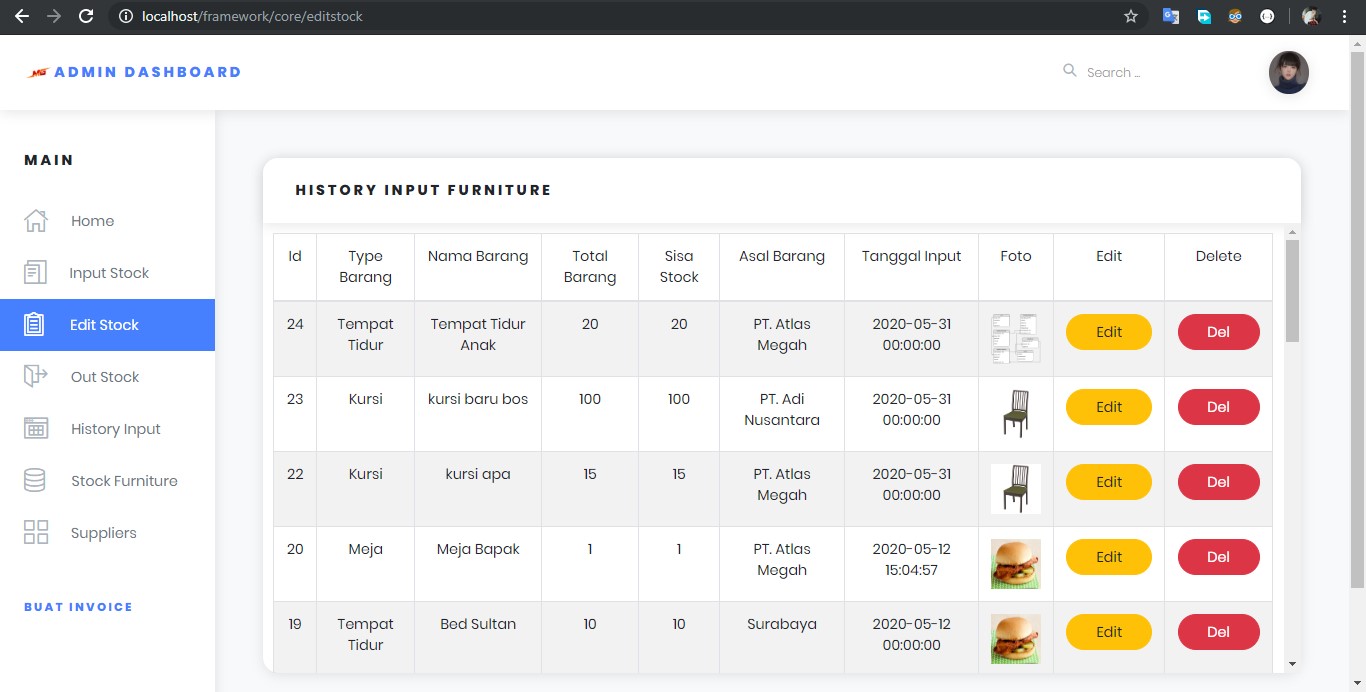
Task: Click the Suppliers grid icon
Action: pyautogui.click(x=36, y=533)
